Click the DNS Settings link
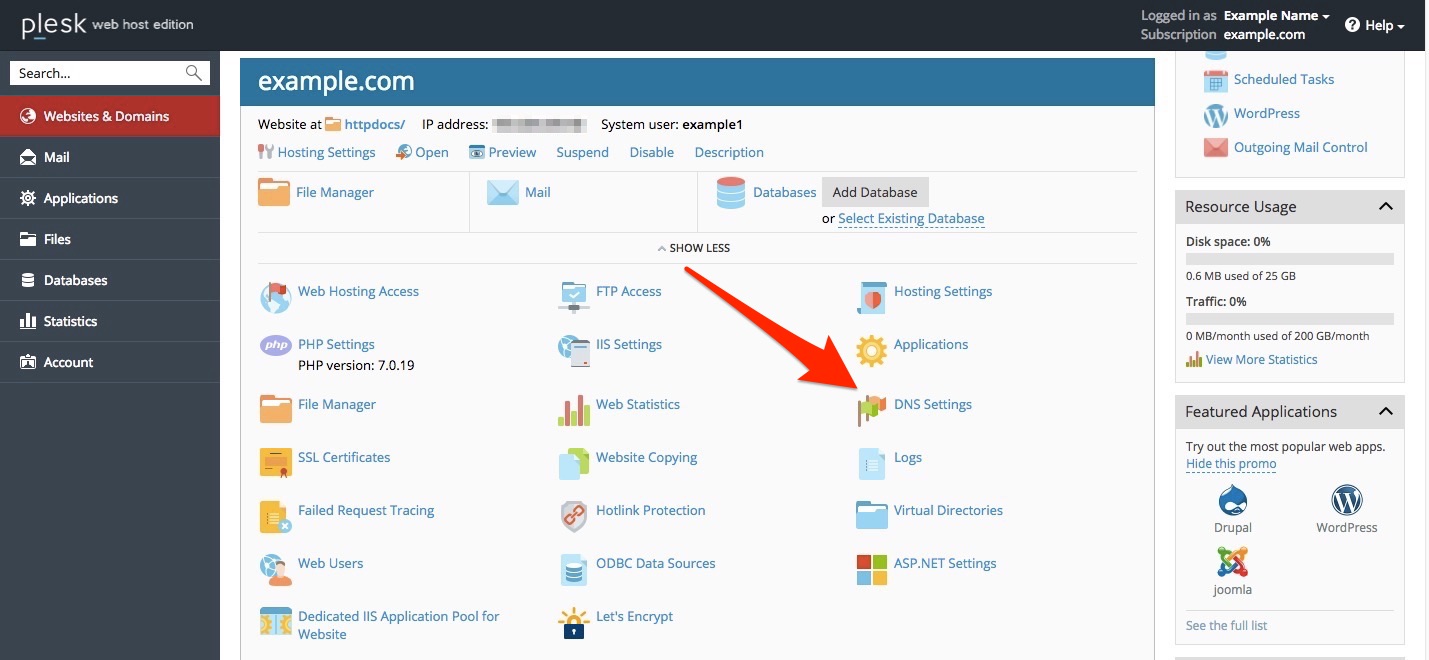This screenshot has height=660, width=1429. pos(933,405)
